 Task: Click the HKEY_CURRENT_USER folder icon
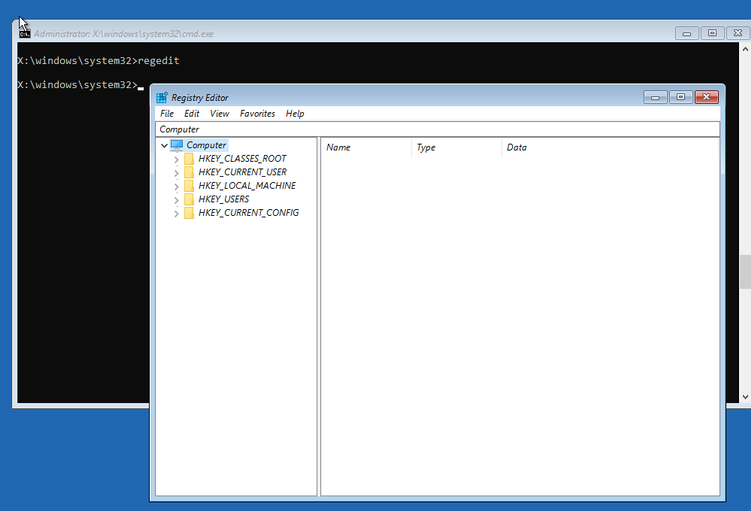[x=189, y=172]
